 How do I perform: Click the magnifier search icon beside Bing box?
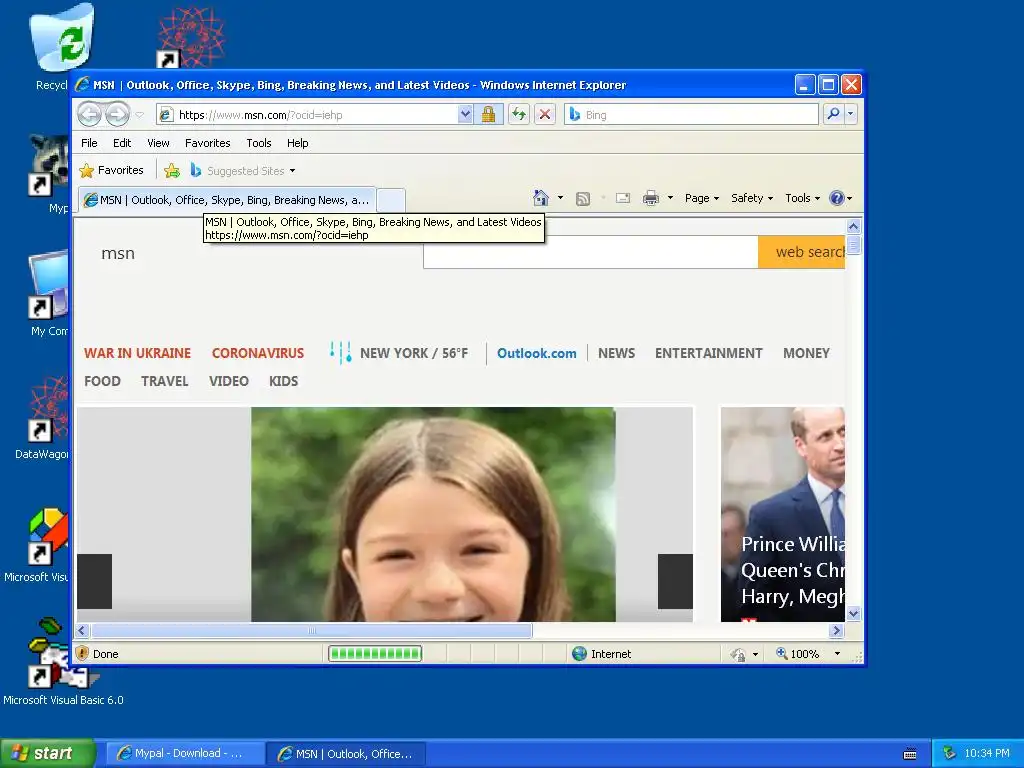[833, 114]
